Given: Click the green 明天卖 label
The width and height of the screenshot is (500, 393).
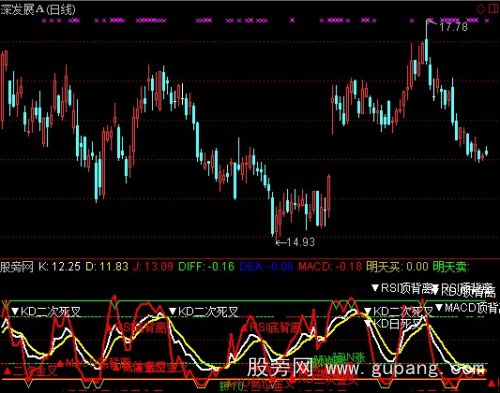Looking at the screenshot, I should click(451, 267).
